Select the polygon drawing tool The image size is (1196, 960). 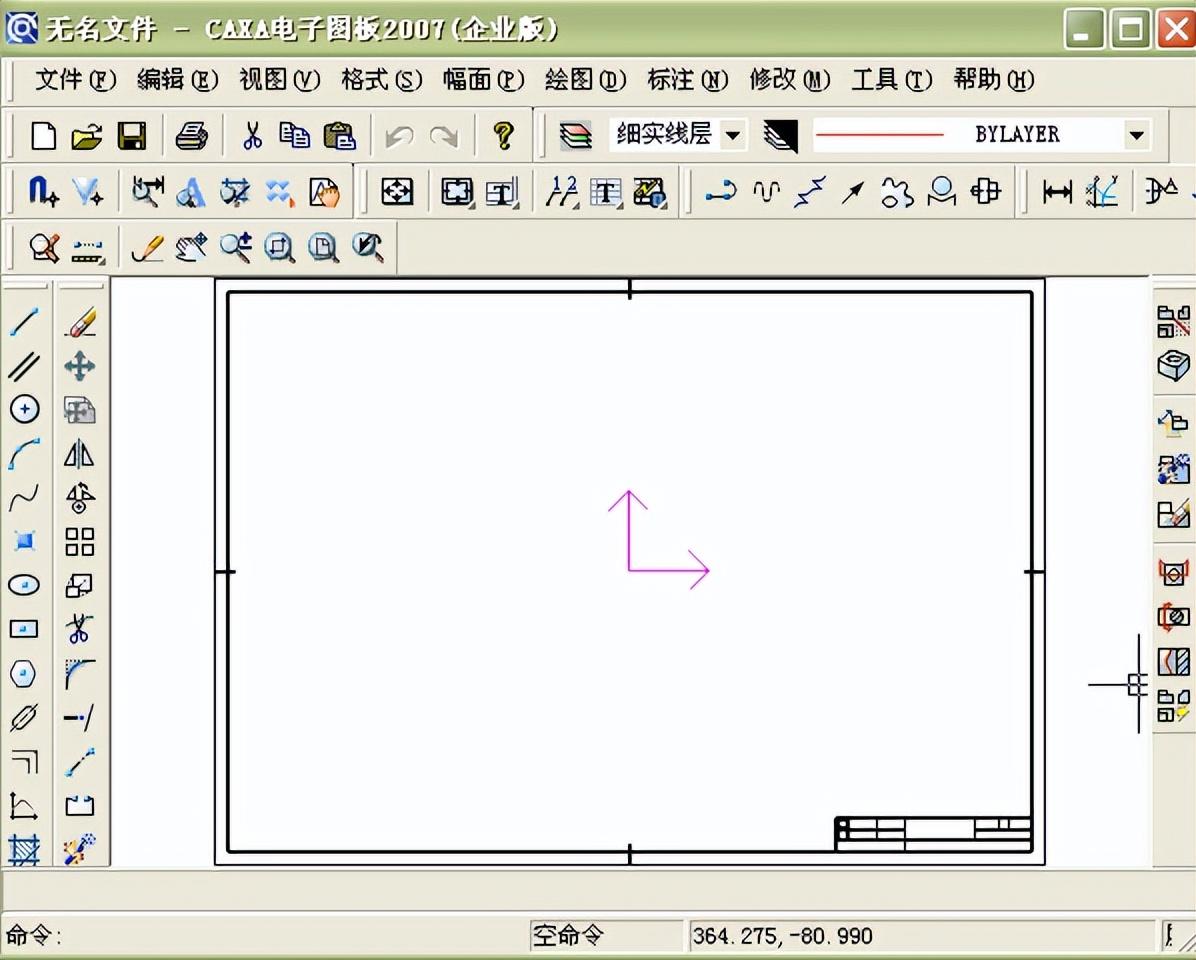pos(24,674)
